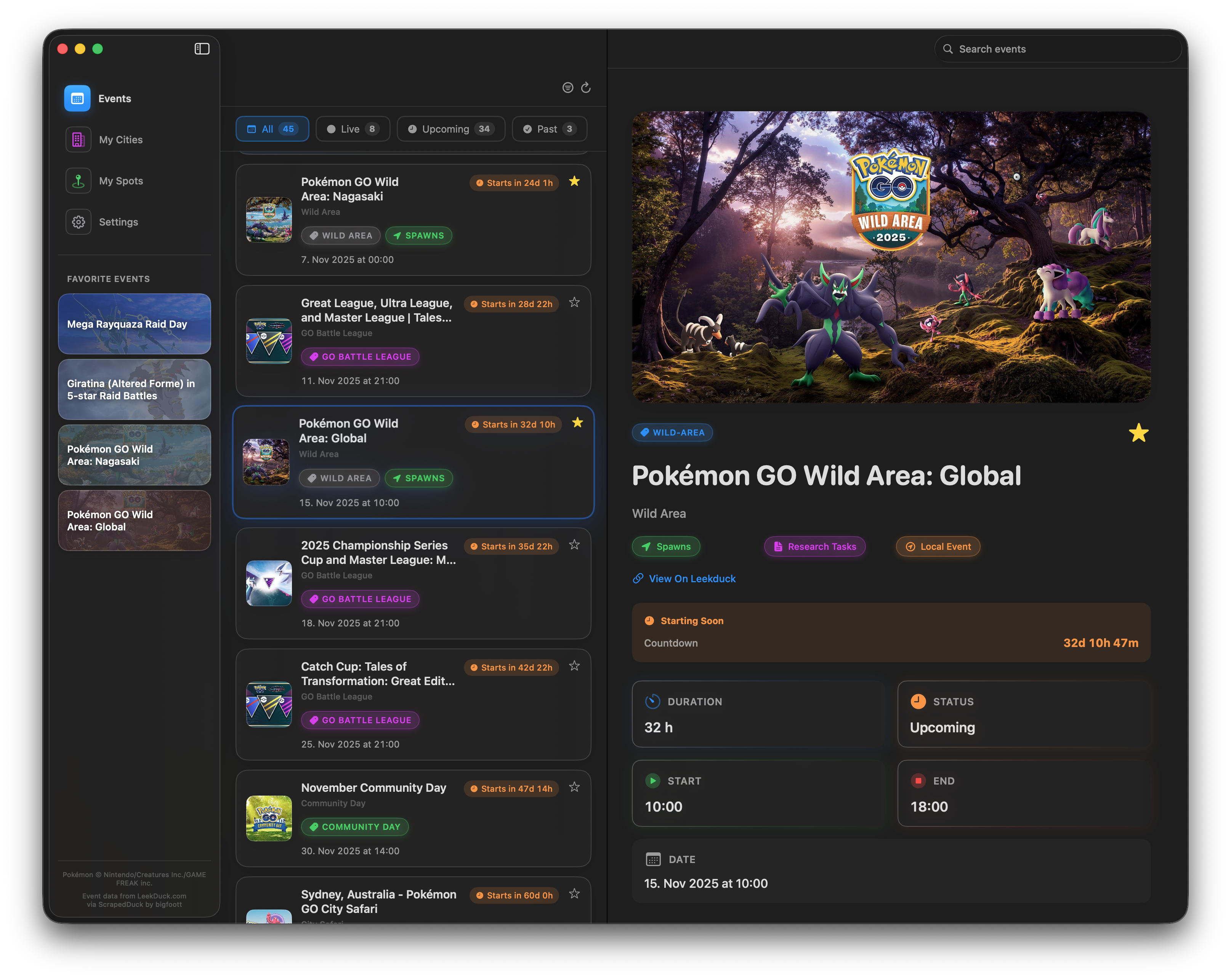Open Settings from sidebar
1231x980 pixels.
click(118, 222)
